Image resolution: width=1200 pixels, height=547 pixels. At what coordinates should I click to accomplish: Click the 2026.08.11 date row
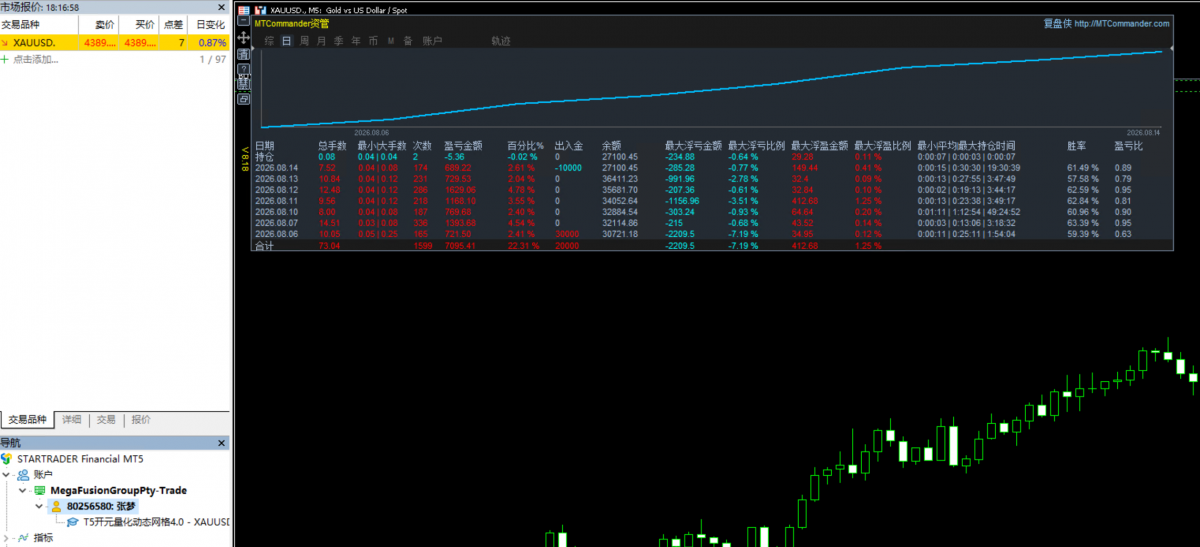(x=277, y=201)
